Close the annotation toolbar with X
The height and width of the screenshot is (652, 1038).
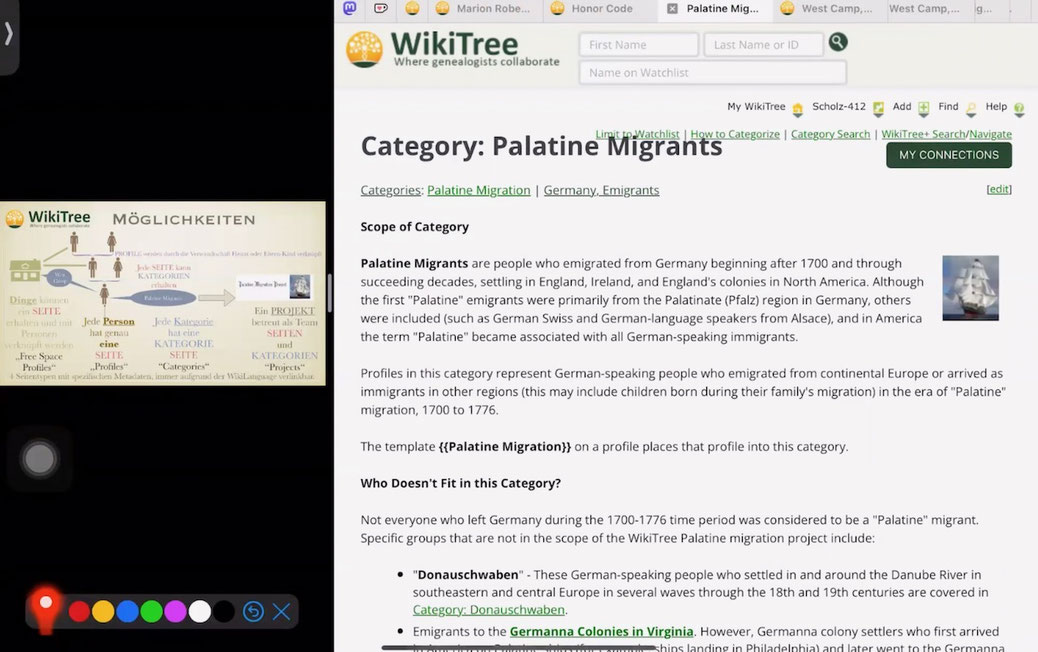(x=282, y=611)
